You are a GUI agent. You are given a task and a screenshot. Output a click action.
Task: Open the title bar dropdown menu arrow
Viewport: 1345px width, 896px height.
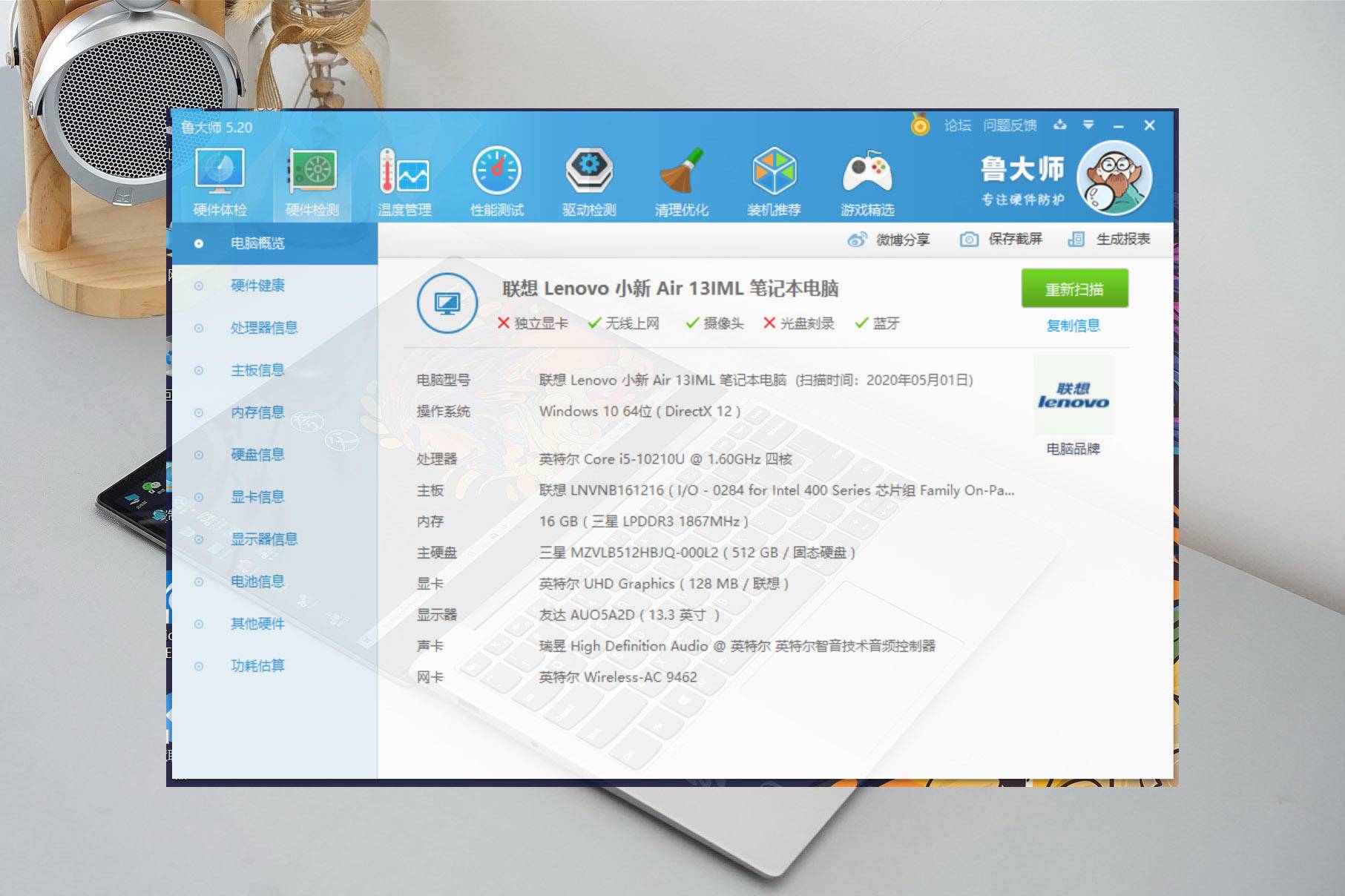point(1088,125)
